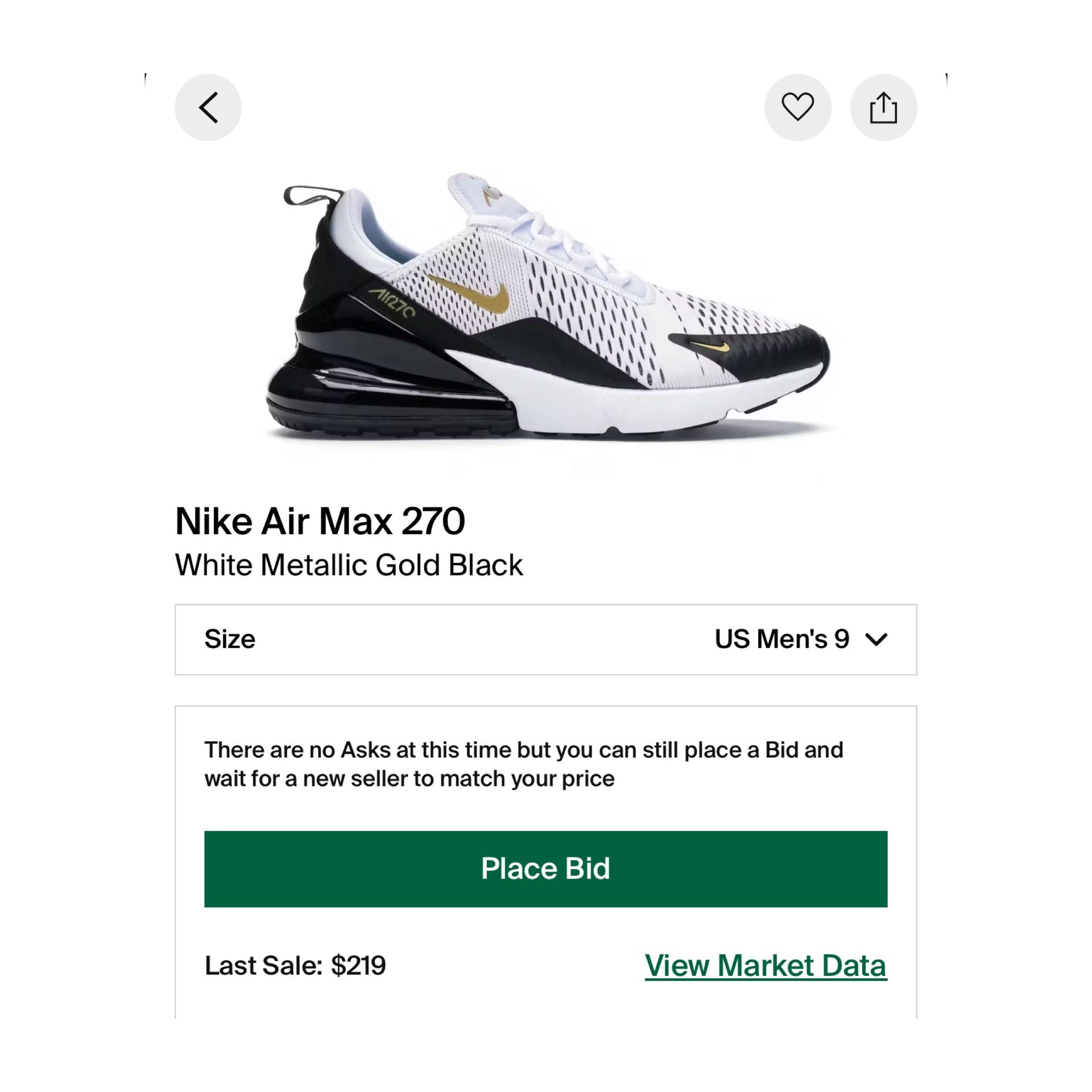
Task: Tap the Size row label
Action: tap(230, 639)
